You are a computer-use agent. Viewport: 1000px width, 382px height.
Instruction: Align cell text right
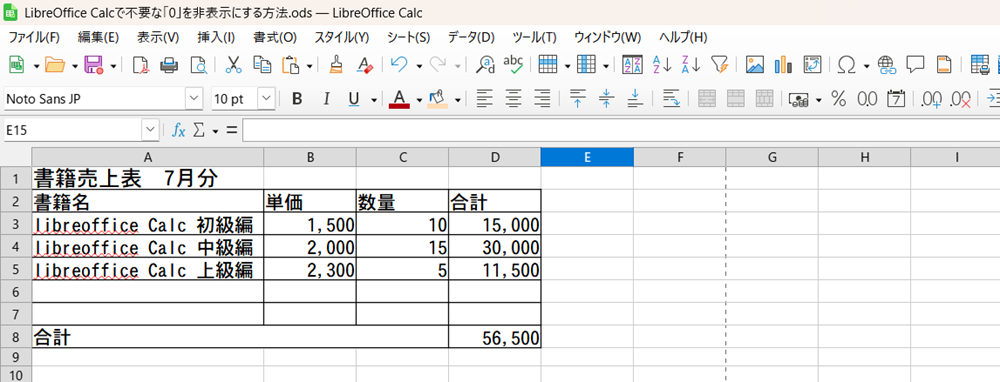542,98
